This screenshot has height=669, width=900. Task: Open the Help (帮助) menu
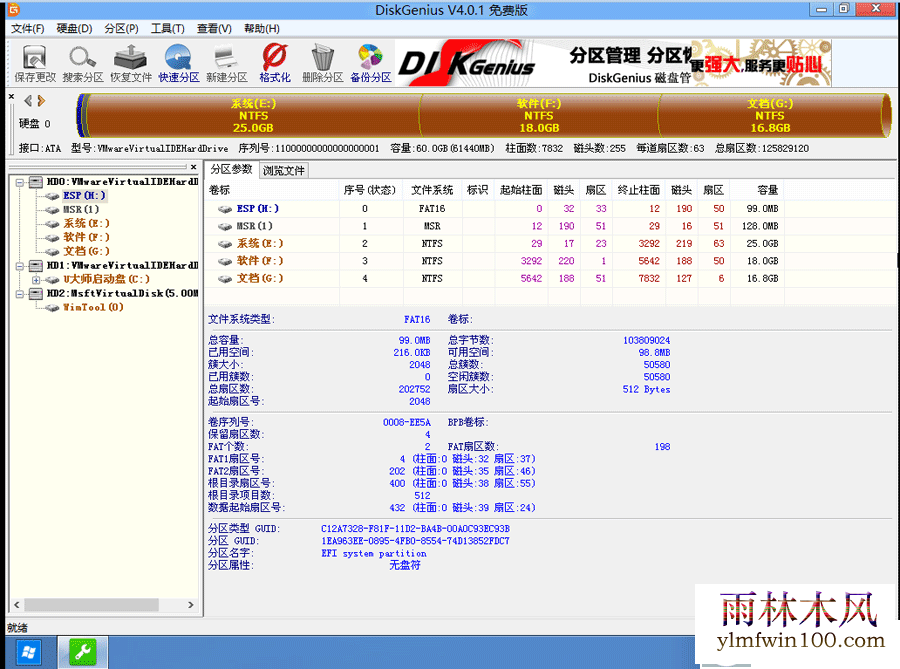coord(262,29)
